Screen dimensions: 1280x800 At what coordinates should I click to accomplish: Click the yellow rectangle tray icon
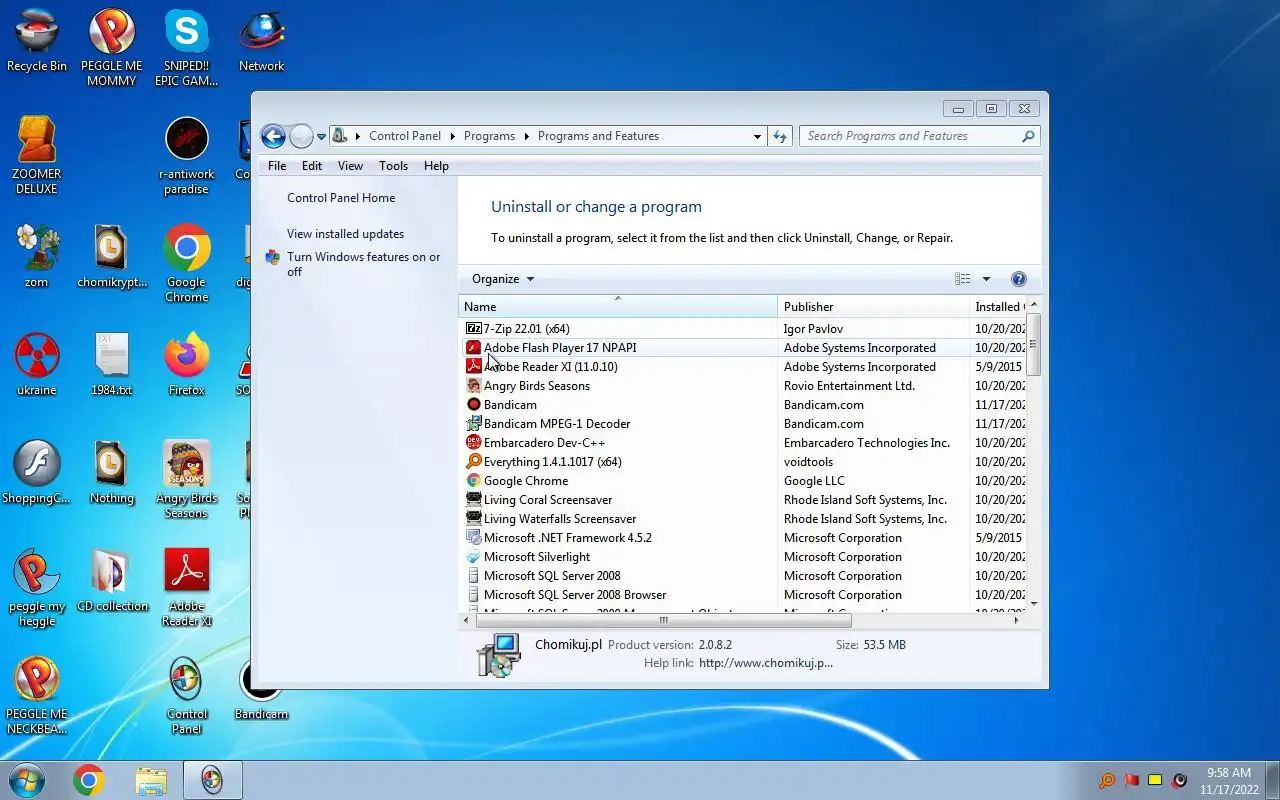click(x=1155, y=780)
